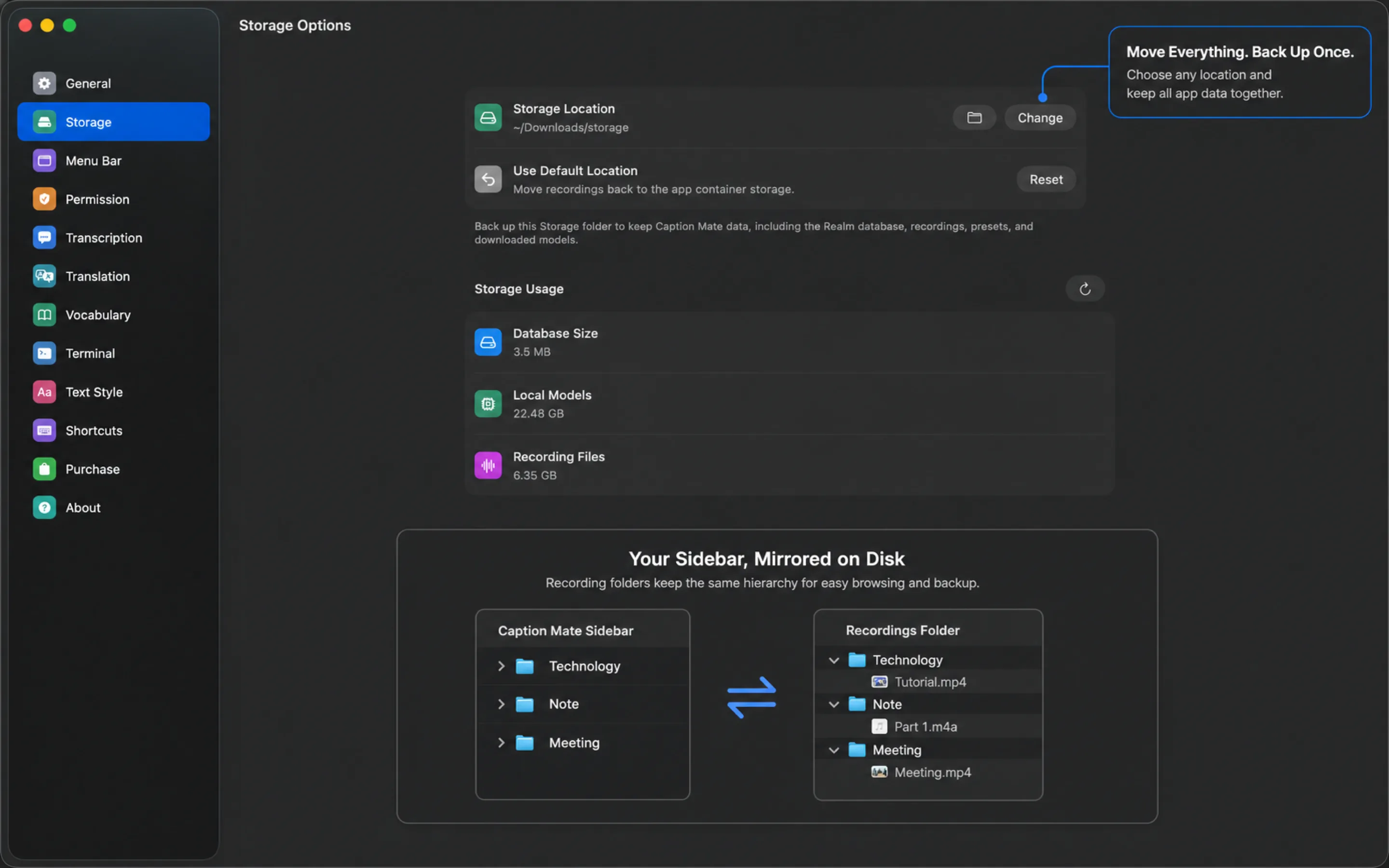Image resolution: width=1389 pixels, height=868 pixels.
Task: Click the Menu Bar window icon
Action: tap(44, 161)
